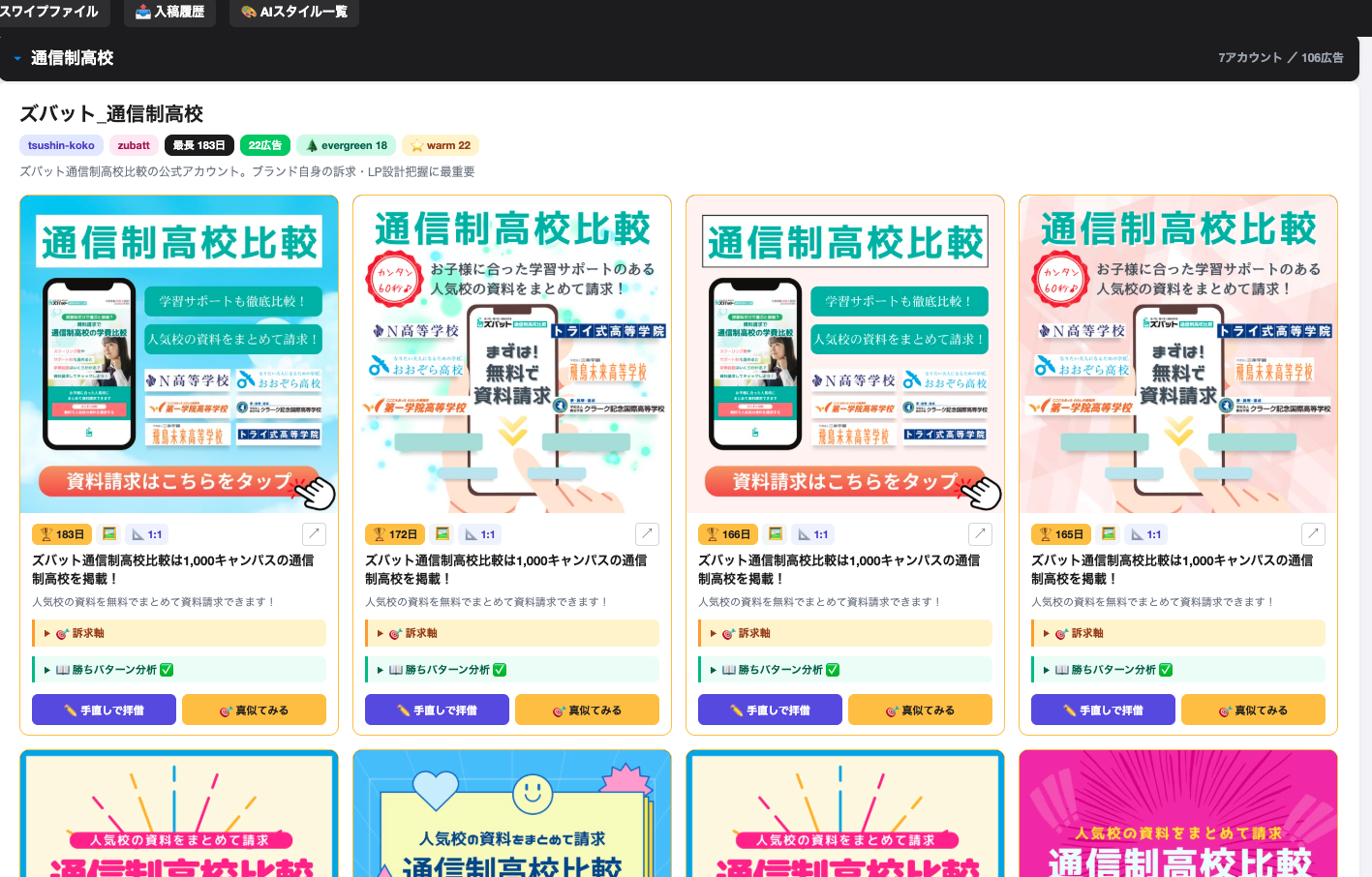The height and width of the screenshot is (877, 1372).
Task: Click the tsushin-koko tag
Action: [x=61, y=145]
